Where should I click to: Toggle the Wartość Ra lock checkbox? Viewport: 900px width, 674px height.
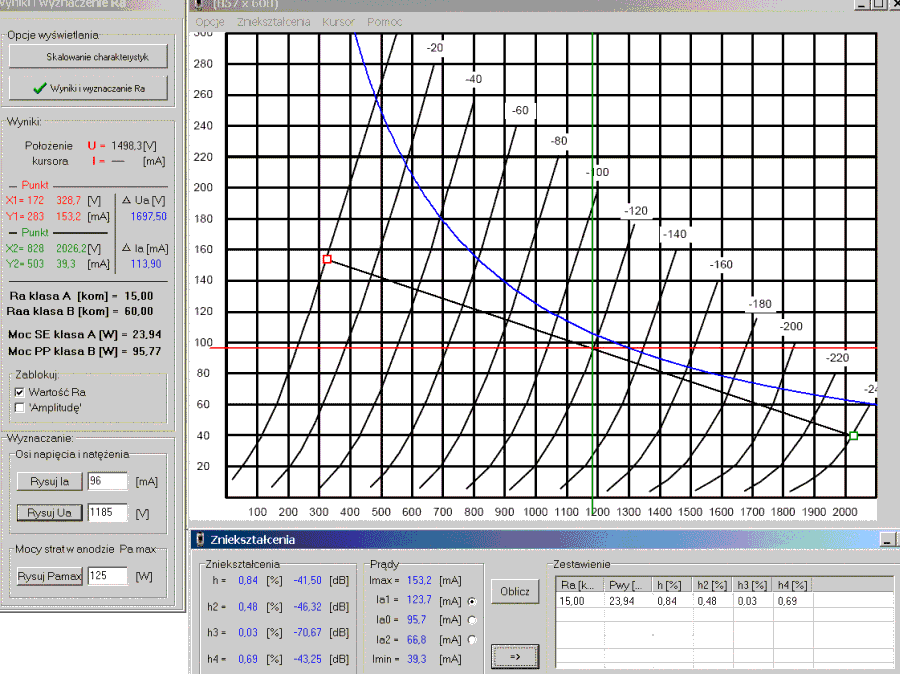[20, 392]
